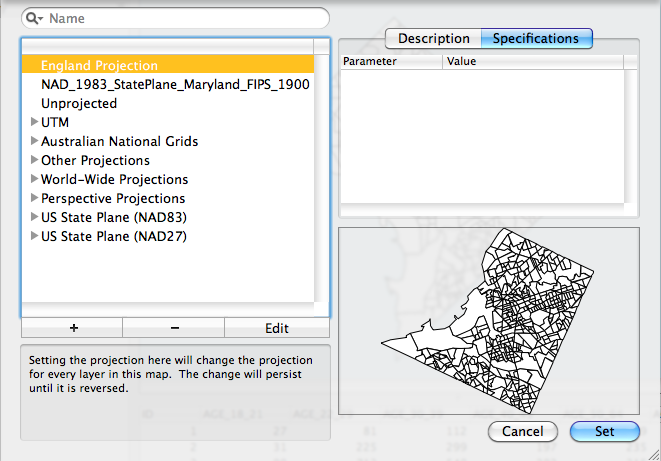The image size is (661, 461).
Task: Click the Cancel button
Action: pyautogui.click(x=522, y=432)
